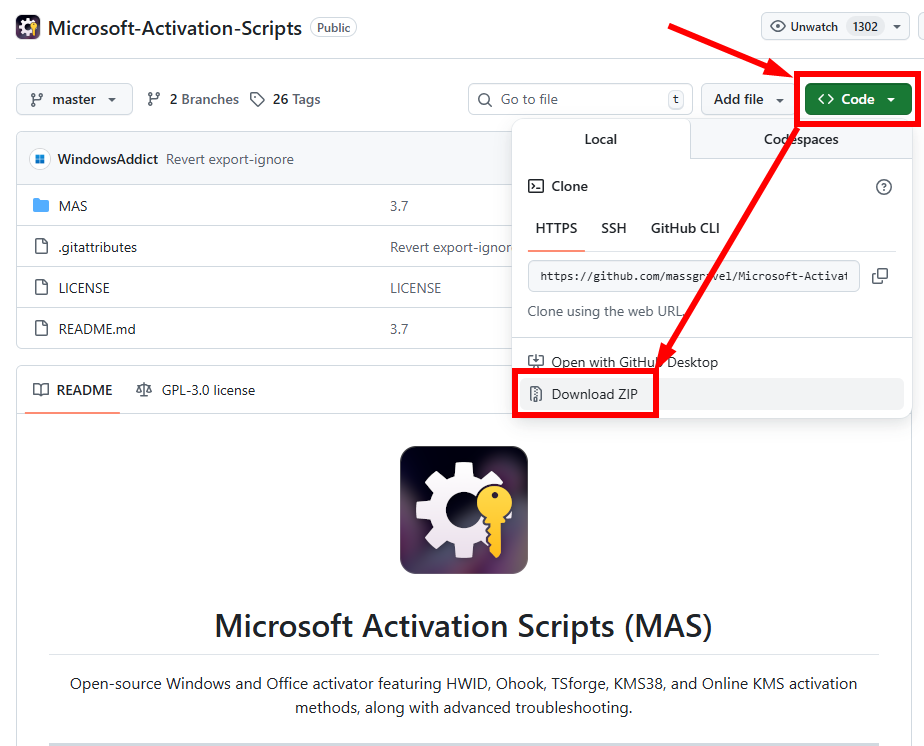Click the Go to file search field
The height and width of the screenshot is (746, 924).
pyautogui.click(x=580, y=100)
